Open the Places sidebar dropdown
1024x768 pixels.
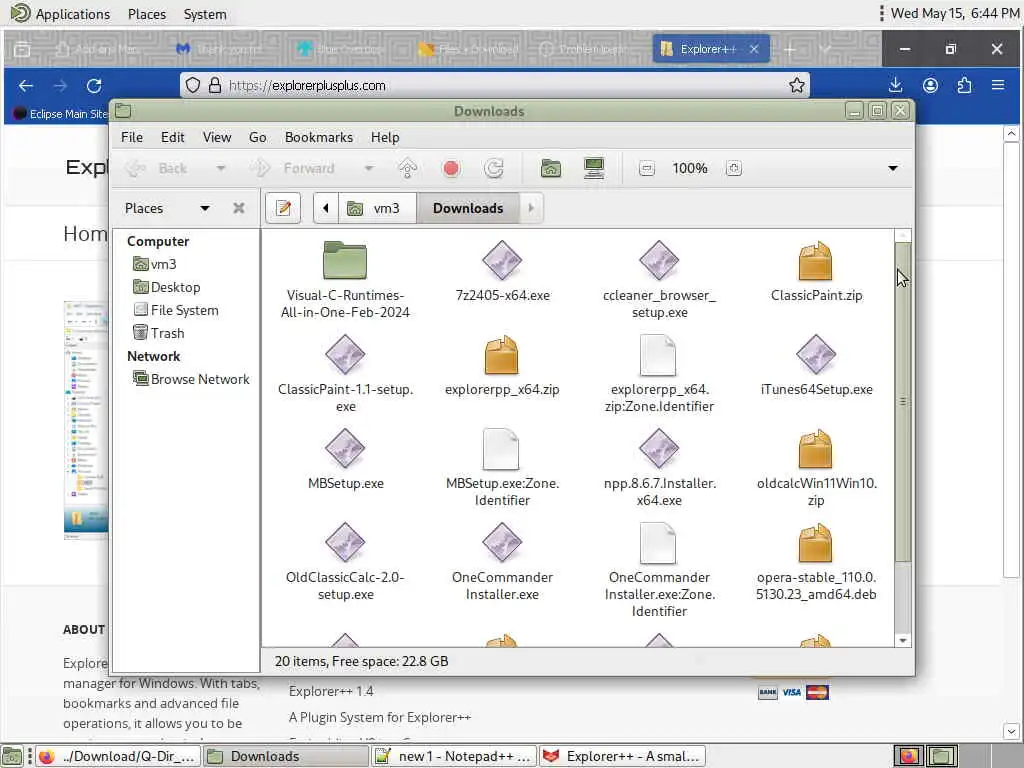tap(205, 208)
